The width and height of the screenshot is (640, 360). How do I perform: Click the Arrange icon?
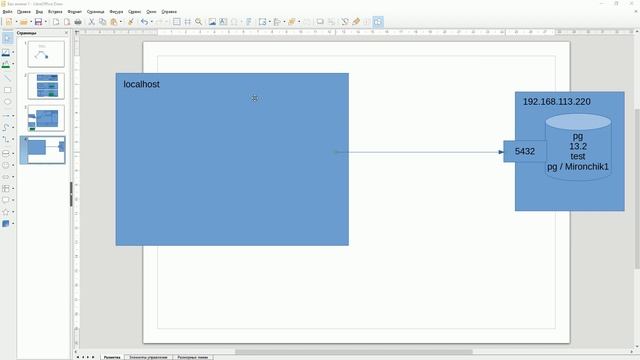tap(291, 22)
